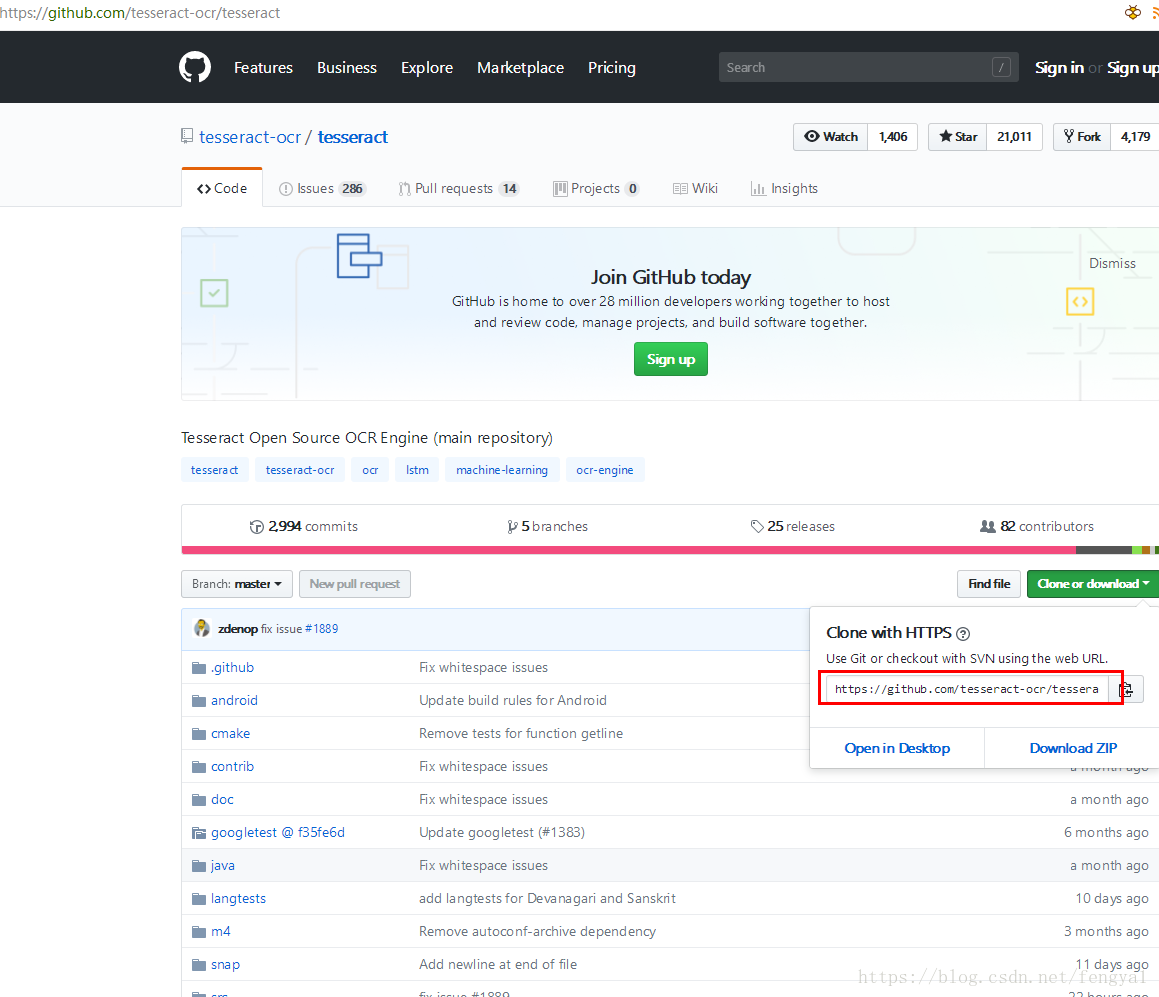The height and width of the screenshot is (997, 1159).
Task: Click the contrib folder icon
Action: point(199,767)
